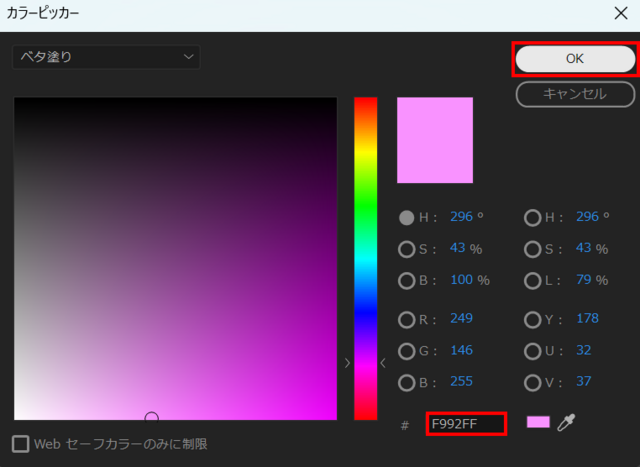Click the hex color F992FF field

[466, 424]
